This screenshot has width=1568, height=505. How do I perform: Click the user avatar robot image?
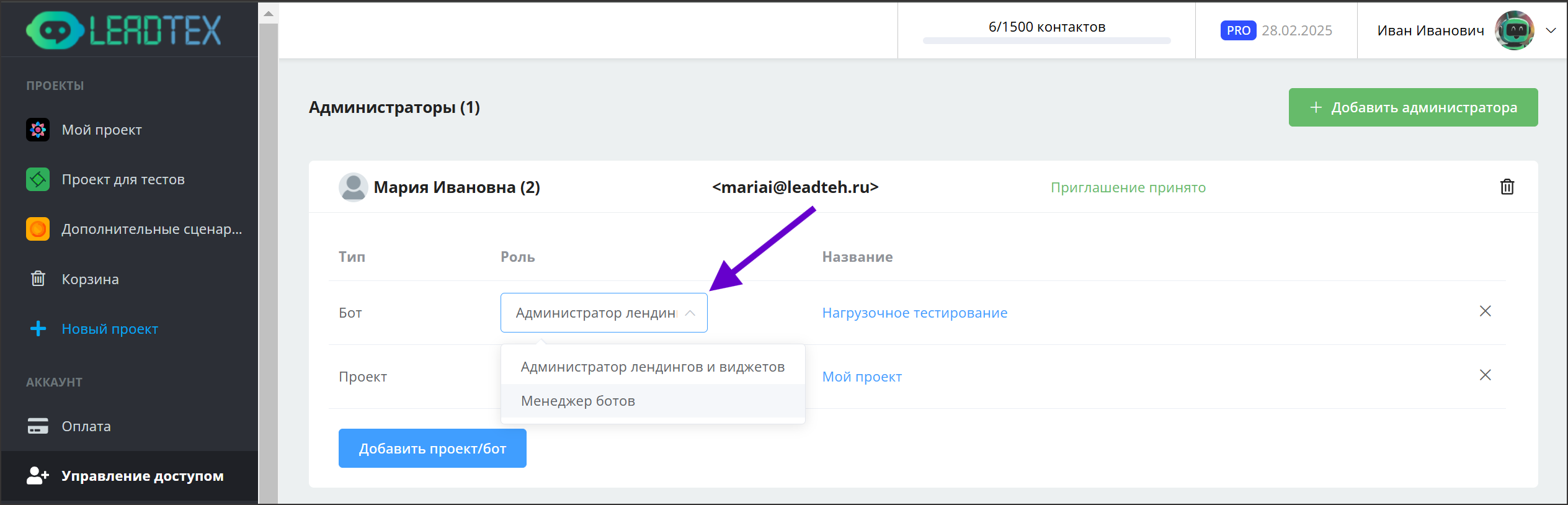tap(1514, 30)
